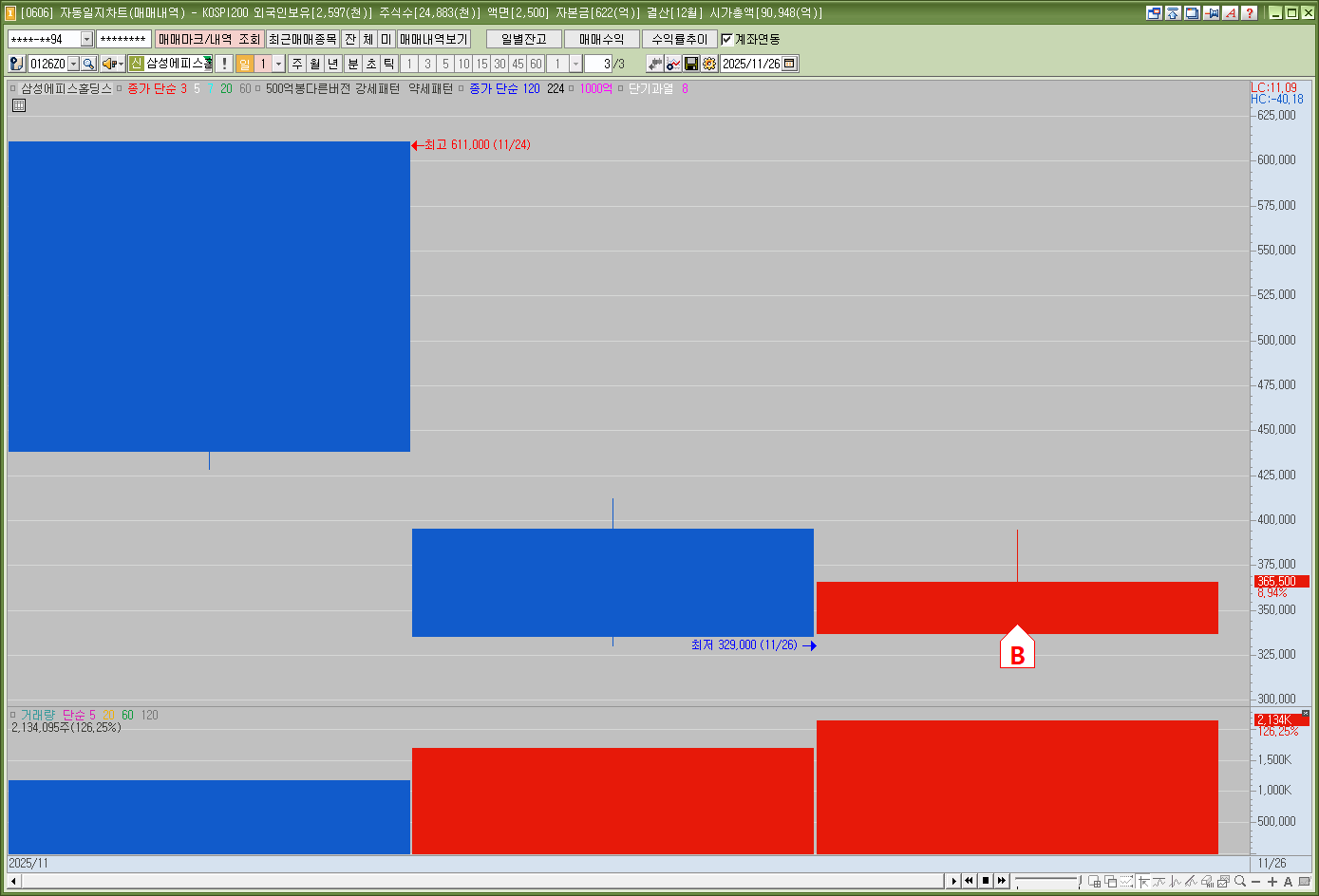Toggle the 단기과열 legend checkbox
Image resolution: width=1319 pixels, height=896 pixels.
coord(621,88)
